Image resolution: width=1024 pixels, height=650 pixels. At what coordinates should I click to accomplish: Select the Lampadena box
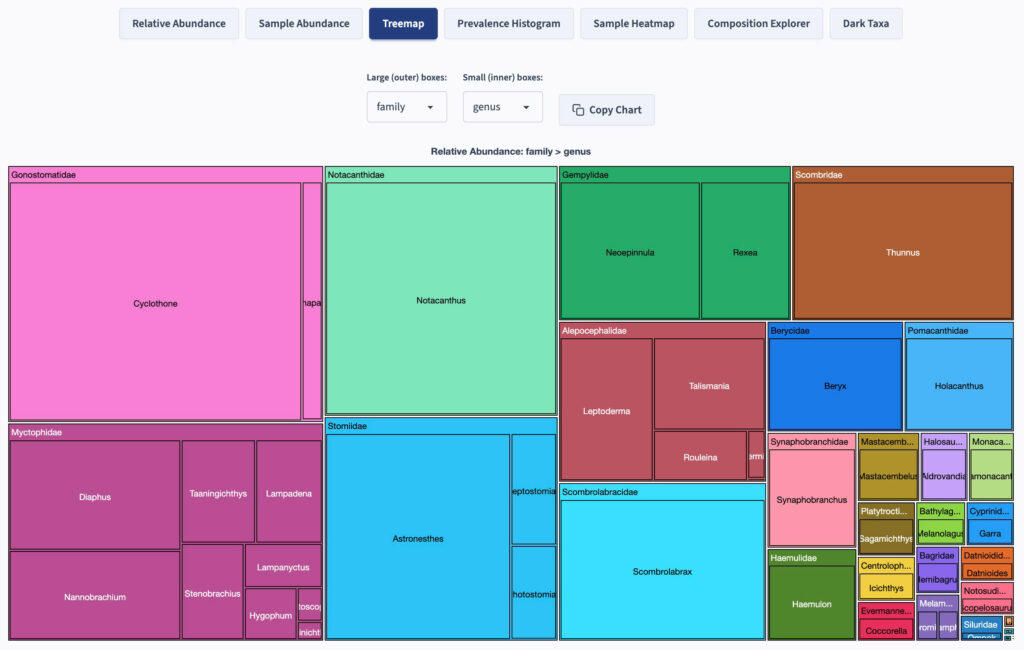(x=289, y=492)
